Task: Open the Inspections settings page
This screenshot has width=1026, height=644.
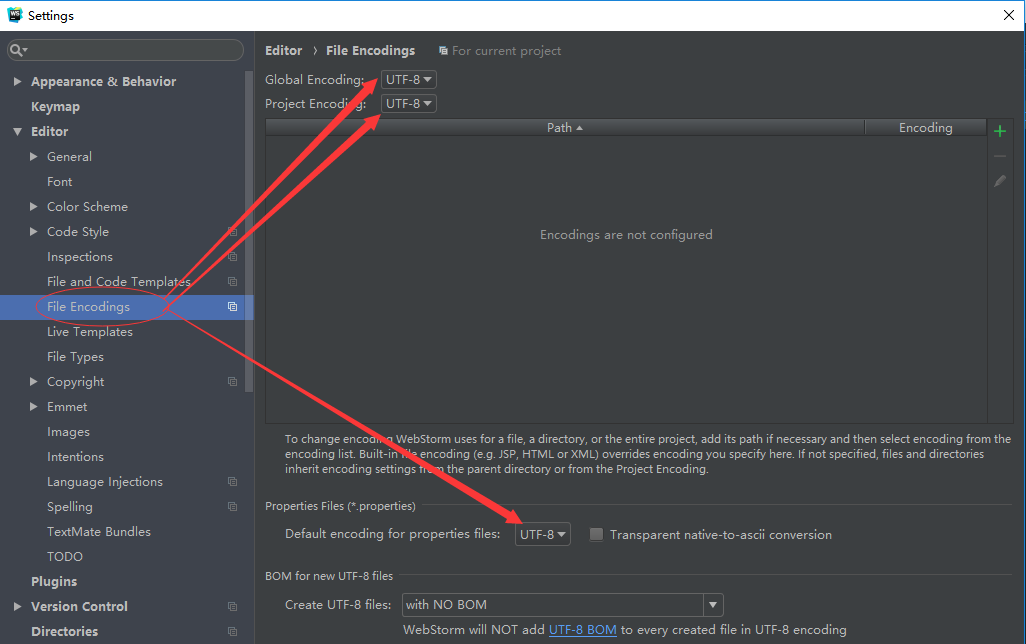Action: (x=80, y=257)
